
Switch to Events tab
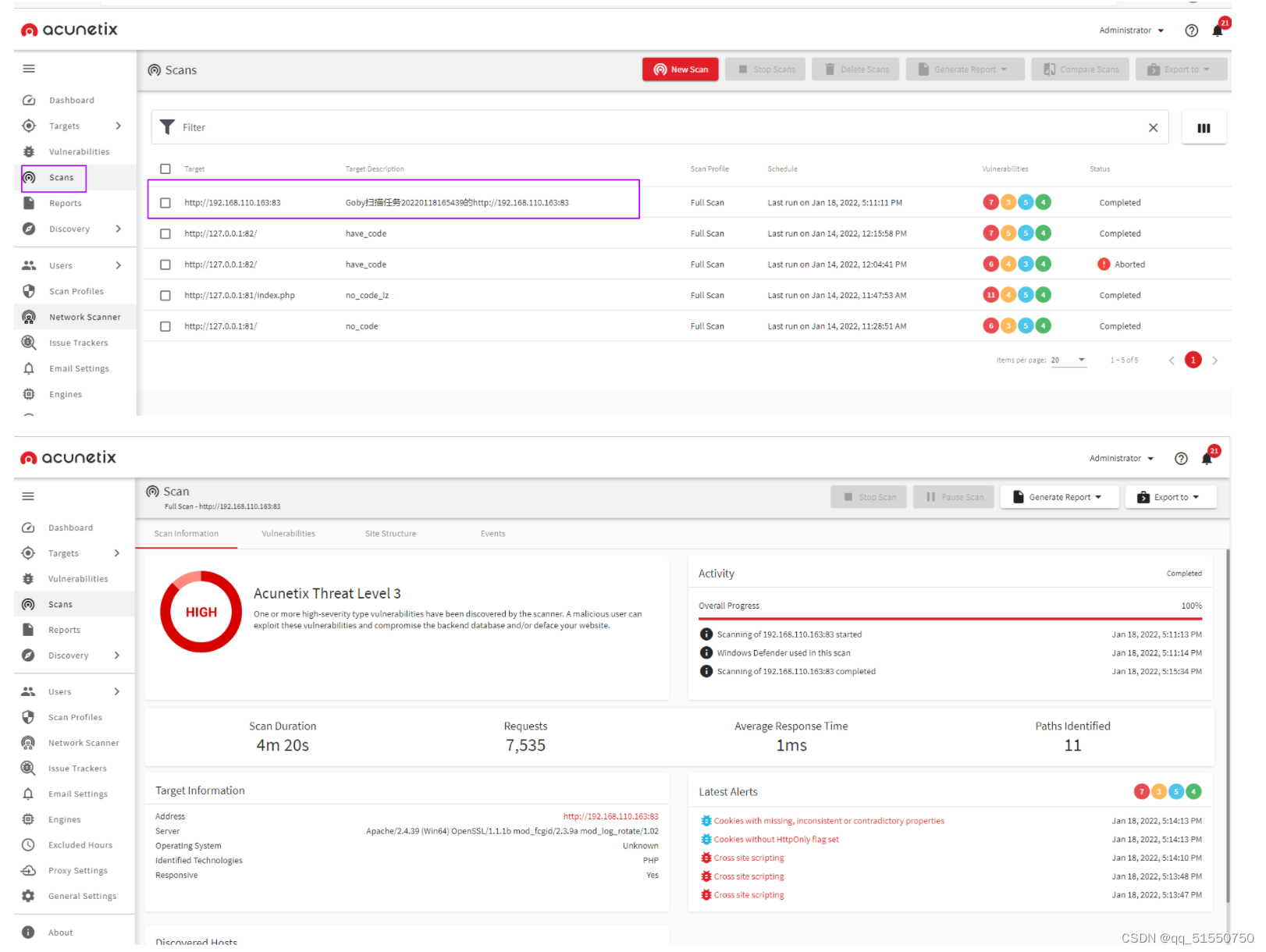point(493,534)
